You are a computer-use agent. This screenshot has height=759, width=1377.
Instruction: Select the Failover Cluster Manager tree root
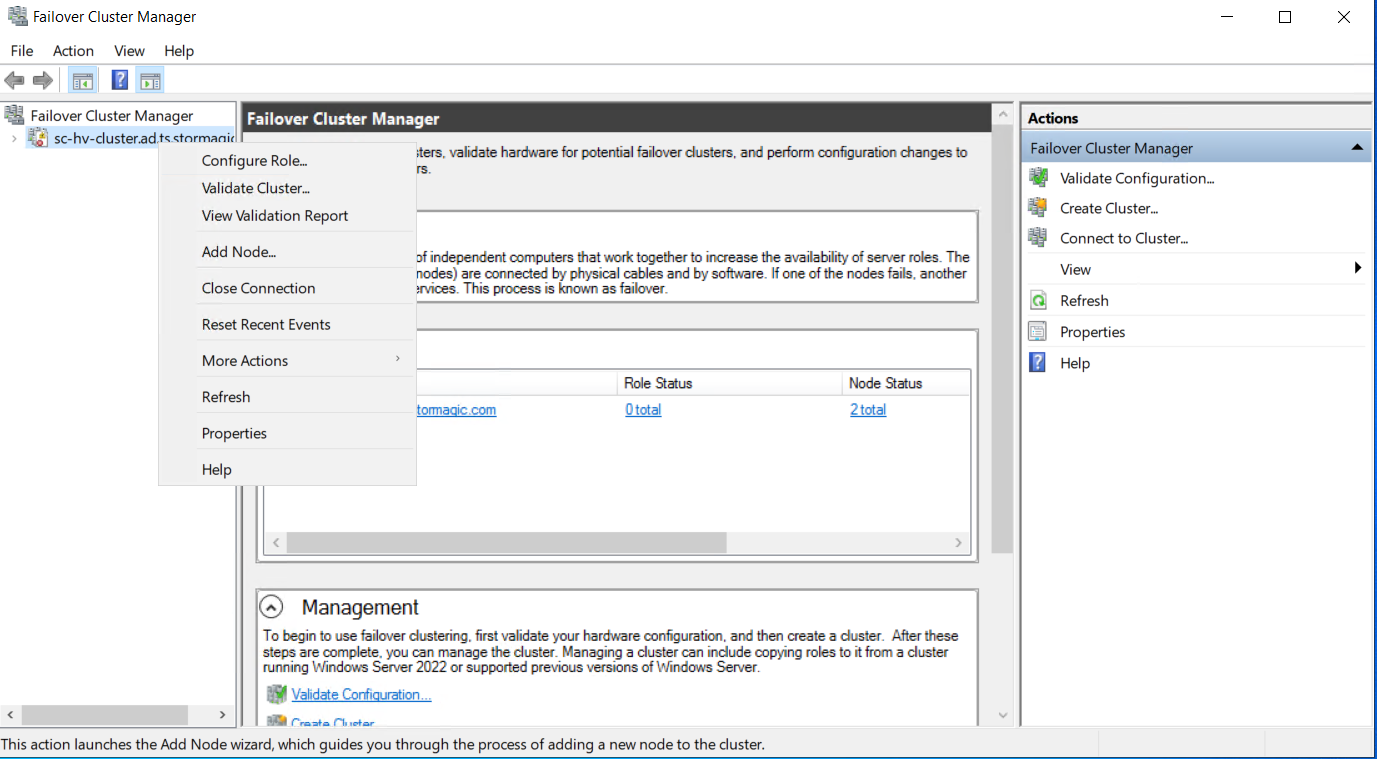pos(111,115)
